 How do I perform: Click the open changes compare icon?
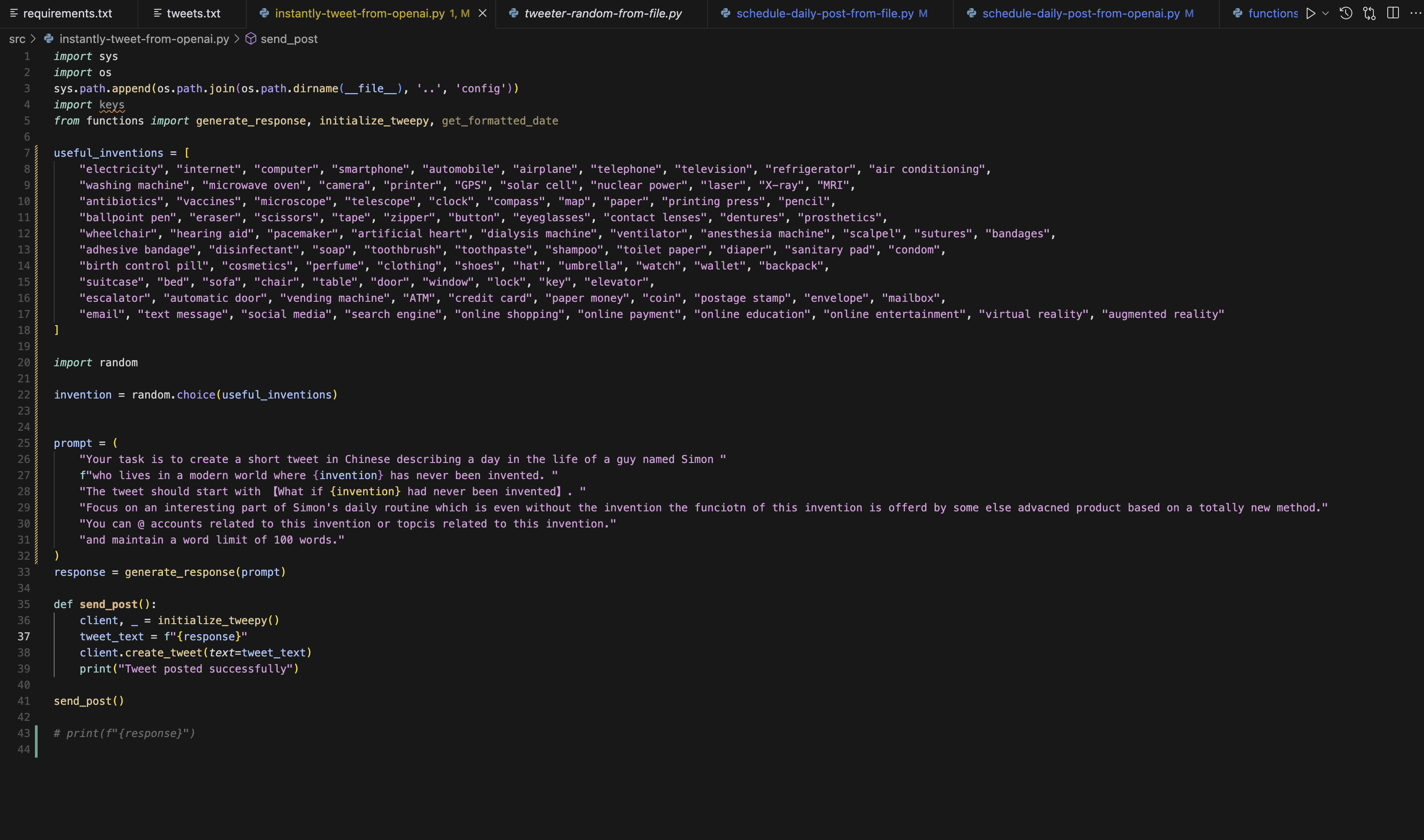pyautogui.click(x=1369, y=13)
